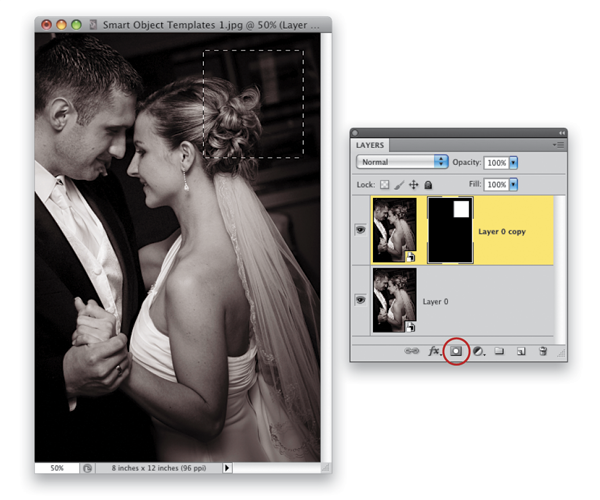600x500 pixels.
Task: Click the Add layer mask icon
Action: [x=456, y=351]
